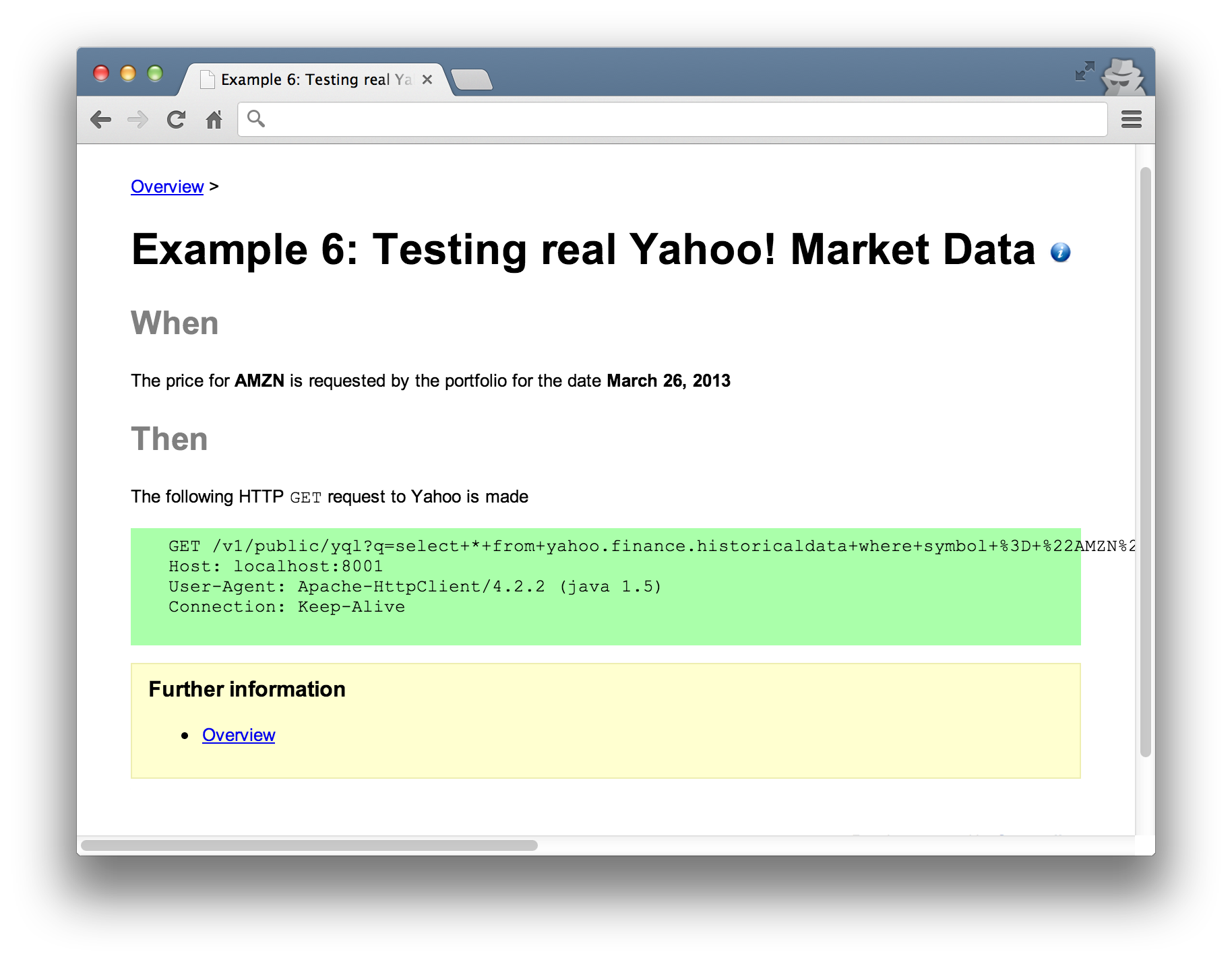
Task: Zoom the window with green button
Action: click(155, 73)
